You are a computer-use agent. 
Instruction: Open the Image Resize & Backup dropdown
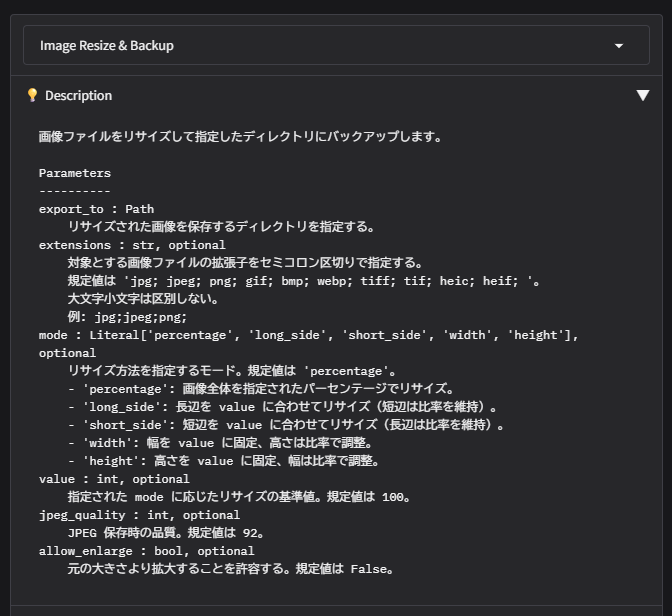pyautogui.click(x=336, y=45)
